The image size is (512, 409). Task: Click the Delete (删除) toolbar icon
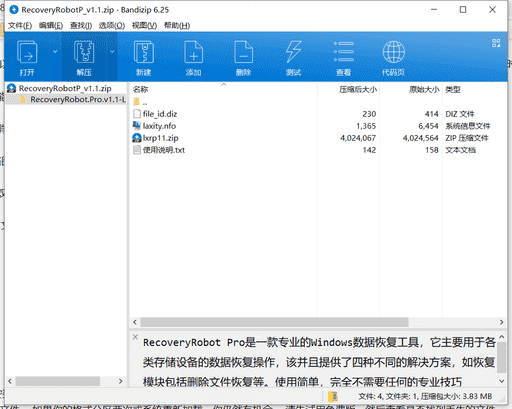click(x=243, y=52)
